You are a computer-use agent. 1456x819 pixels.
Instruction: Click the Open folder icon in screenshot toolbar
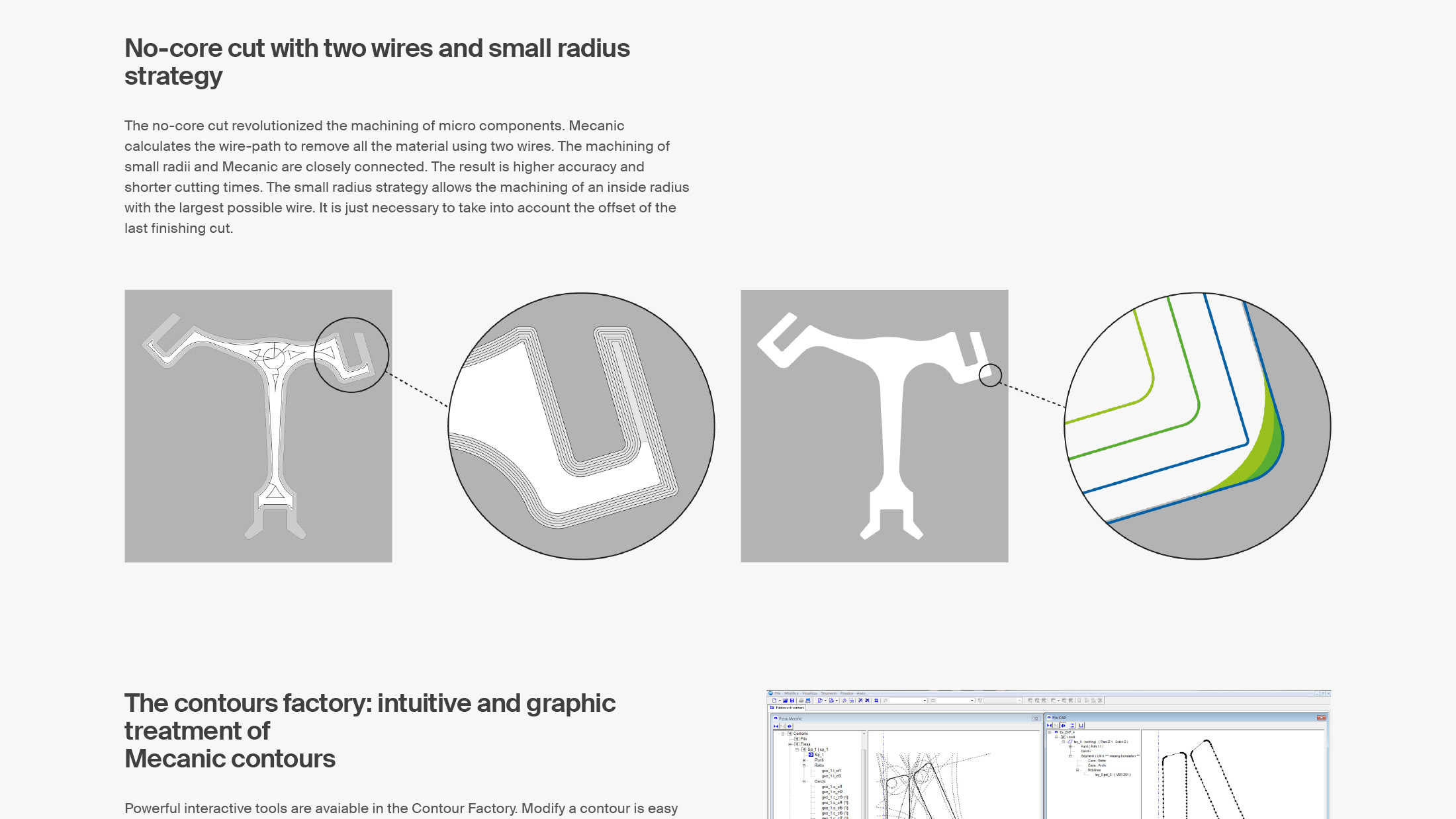(786, 701)
